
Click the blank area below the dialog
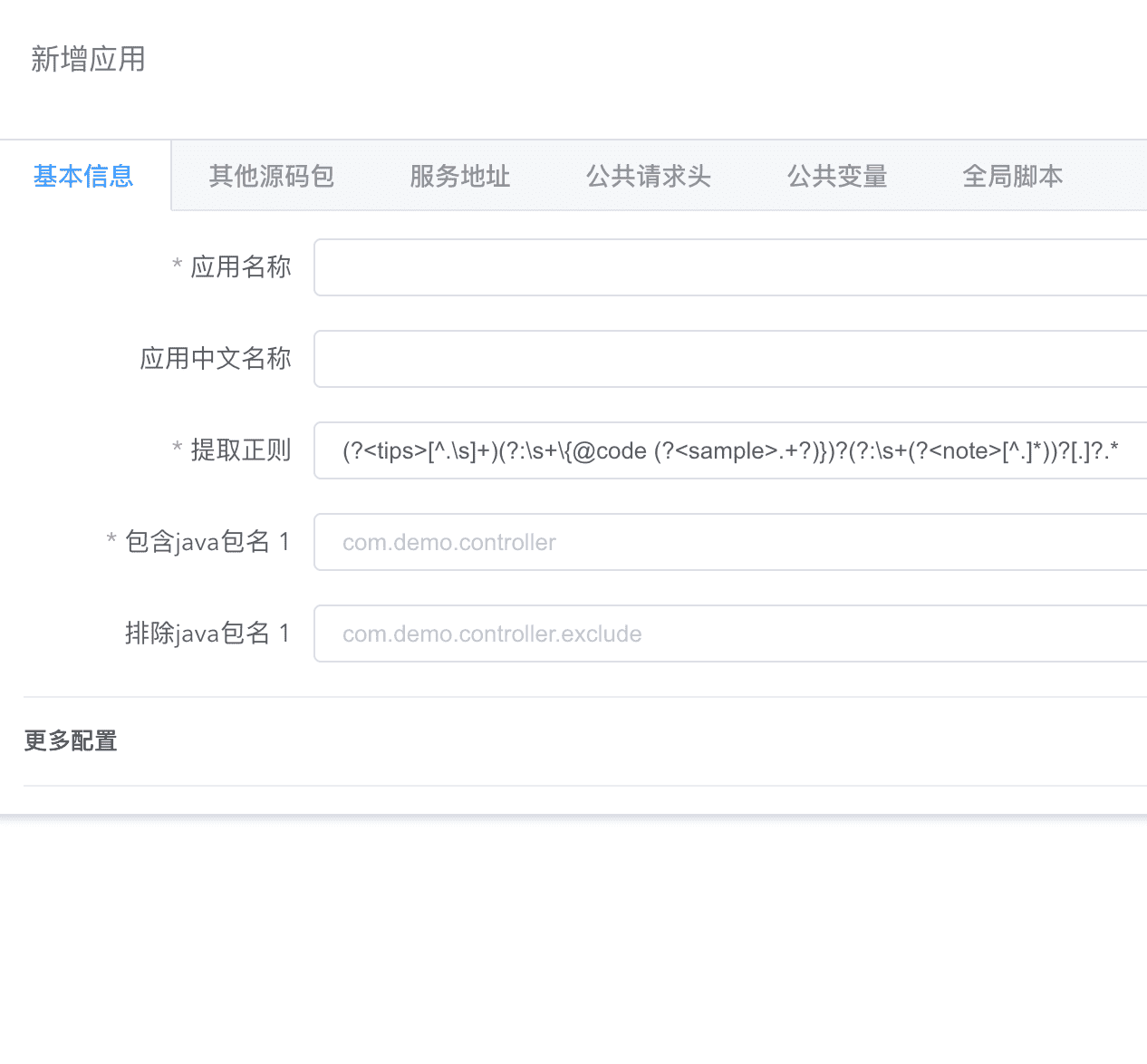(573, 943)
